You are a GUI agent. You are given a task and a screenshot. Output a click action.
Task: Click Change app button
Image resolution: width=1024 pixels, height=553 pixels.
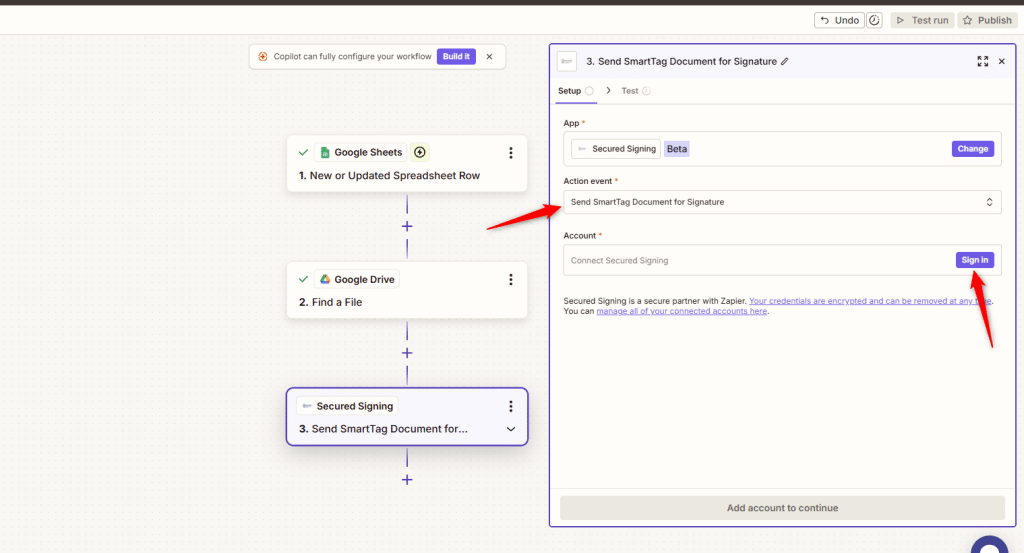pos(972,149)
